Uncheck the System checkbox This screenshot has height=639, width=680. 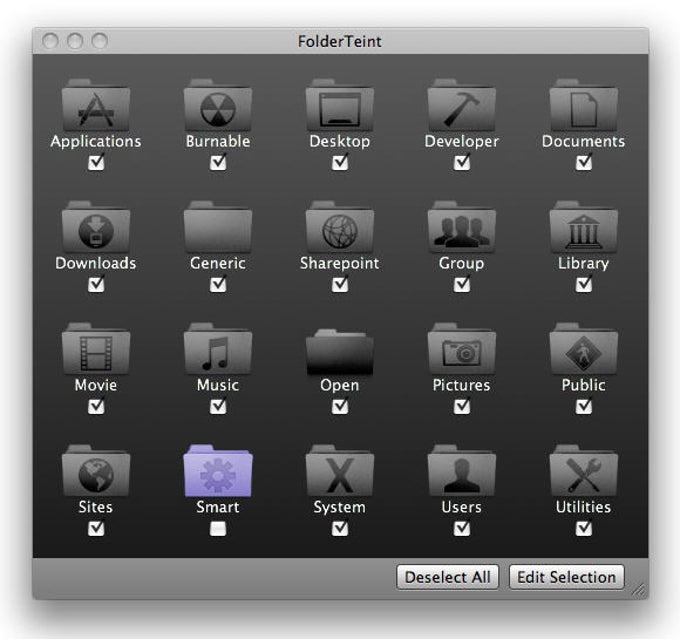click(340, 528)
